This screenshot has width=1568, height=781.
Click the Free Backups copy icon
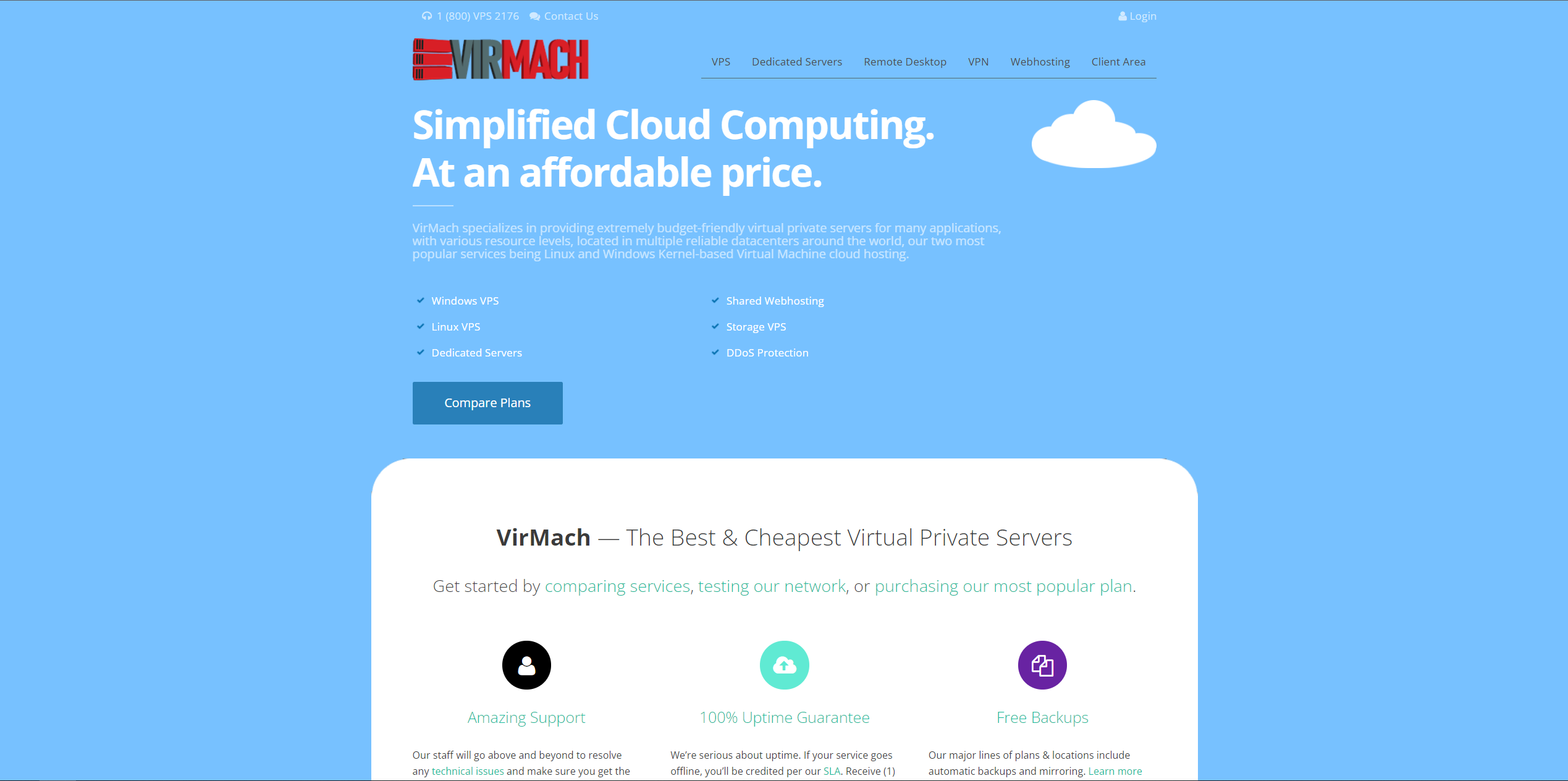(1043, 663)
